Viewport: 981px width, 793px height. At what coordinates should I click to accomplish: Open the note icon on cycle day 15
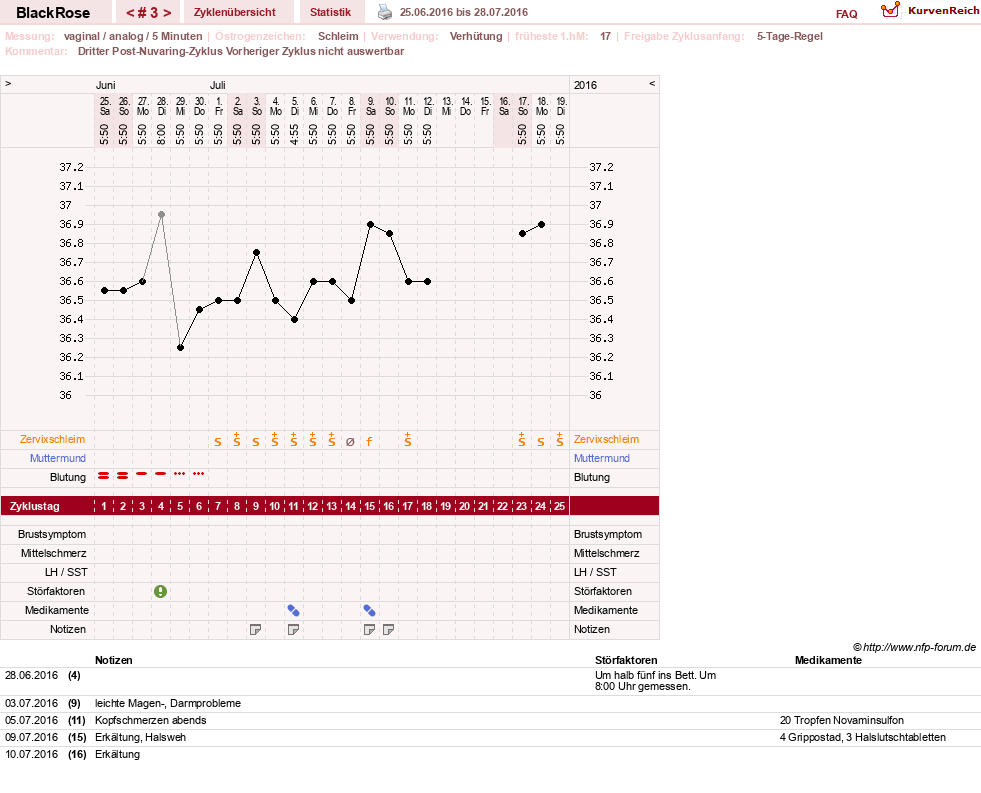370,629
